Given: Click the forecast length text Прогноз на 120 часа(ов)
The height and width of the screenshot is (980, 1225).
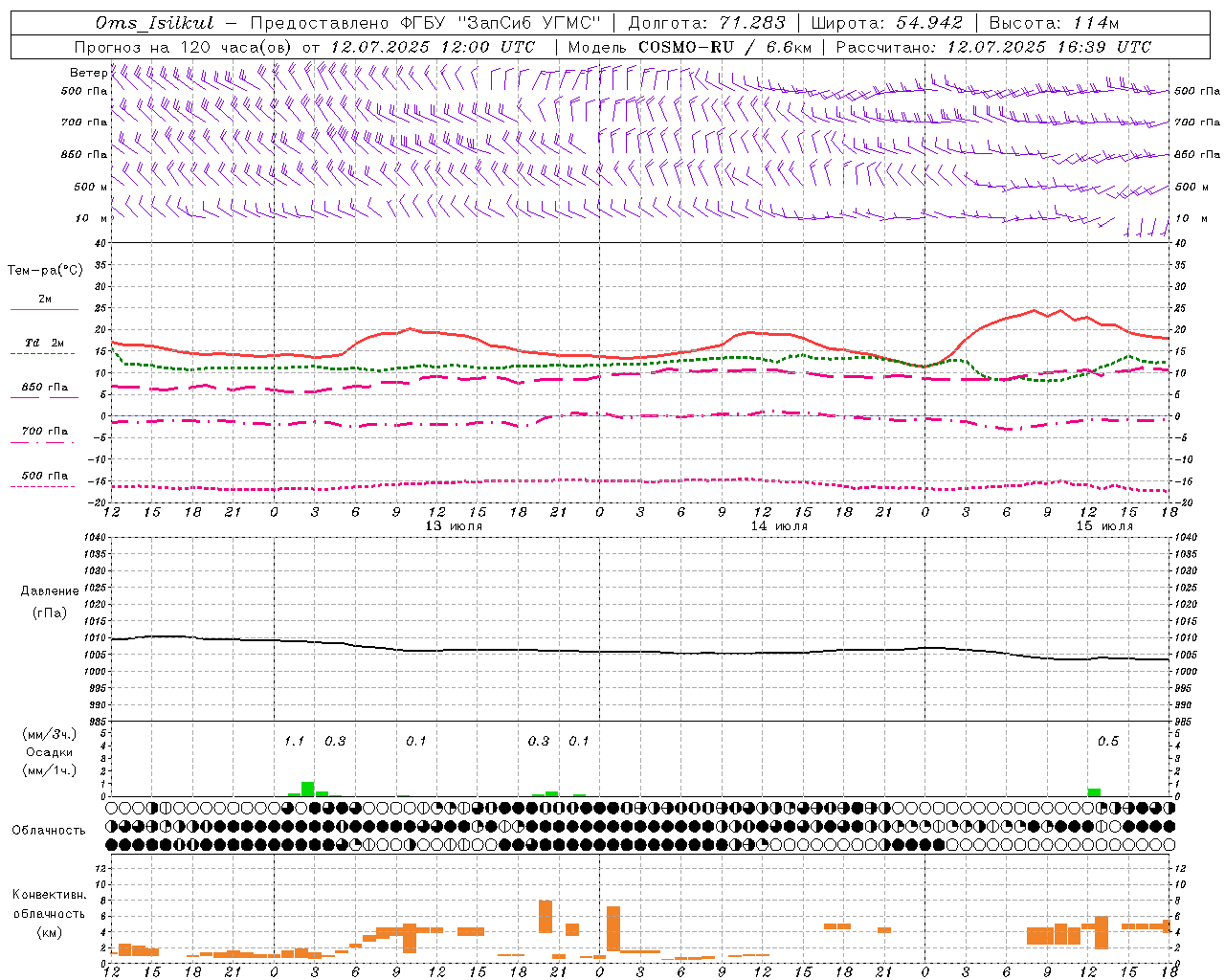Looking at the screenshot, I should (184, 47).
